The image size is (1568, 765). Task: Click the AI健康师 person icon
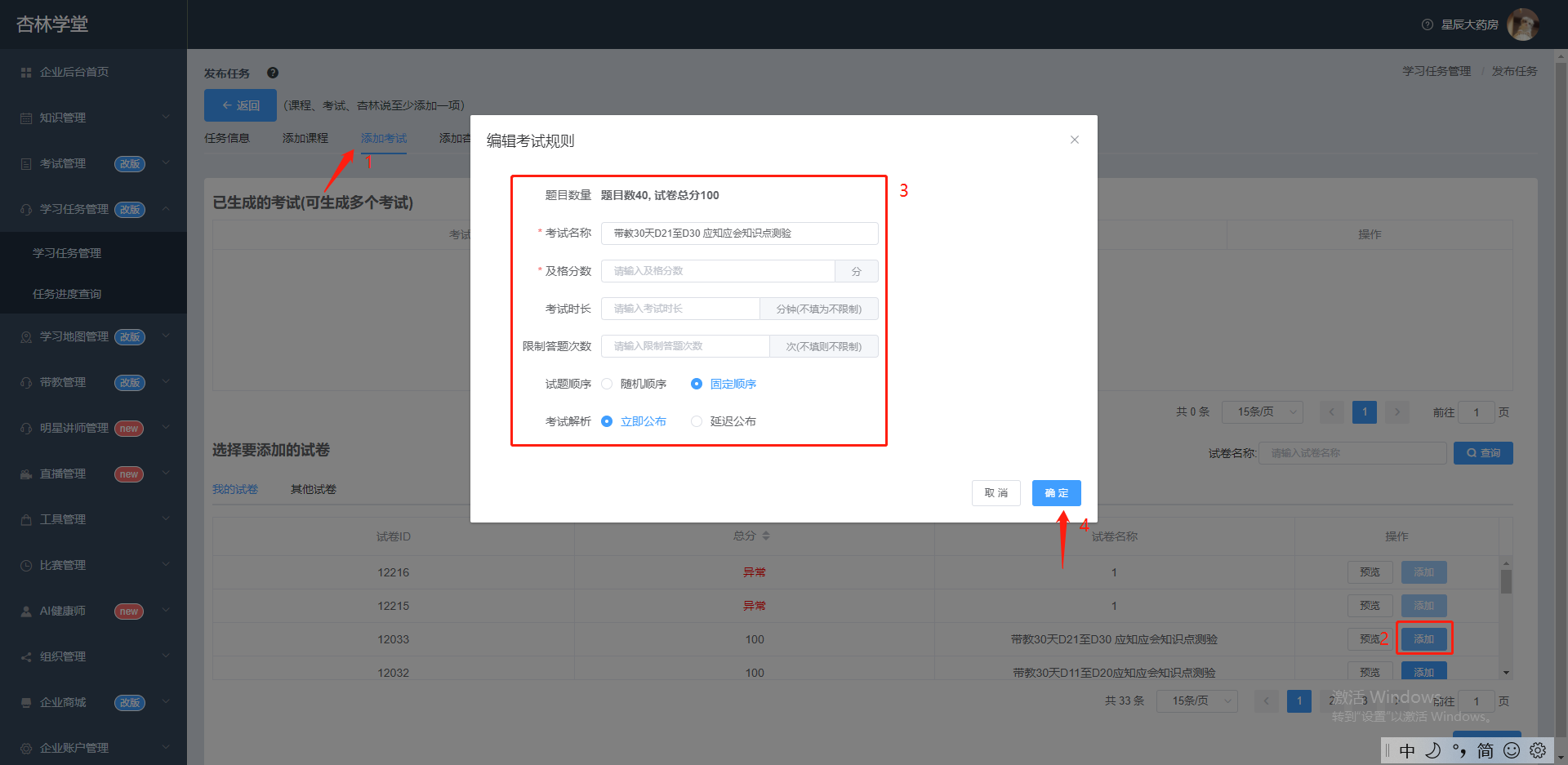(26, 612)
